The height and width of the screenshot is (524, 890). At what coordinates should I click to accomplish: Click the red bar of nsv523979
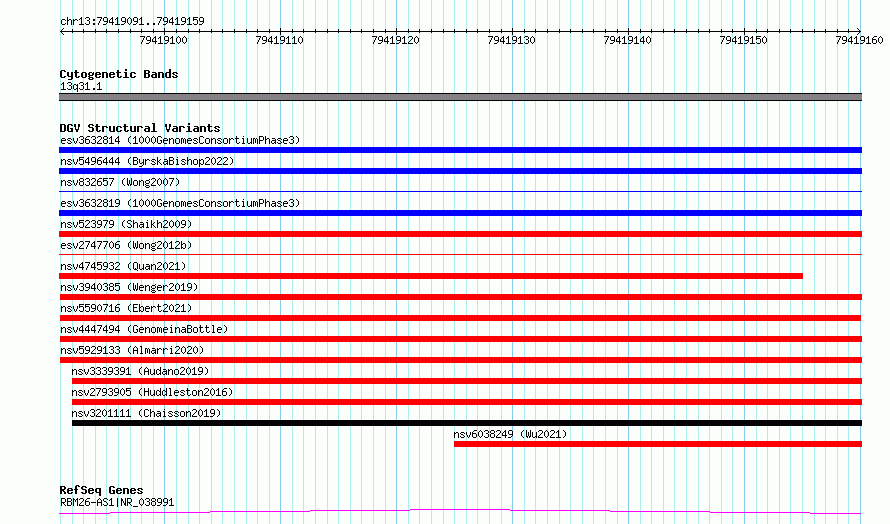[460, 234]
